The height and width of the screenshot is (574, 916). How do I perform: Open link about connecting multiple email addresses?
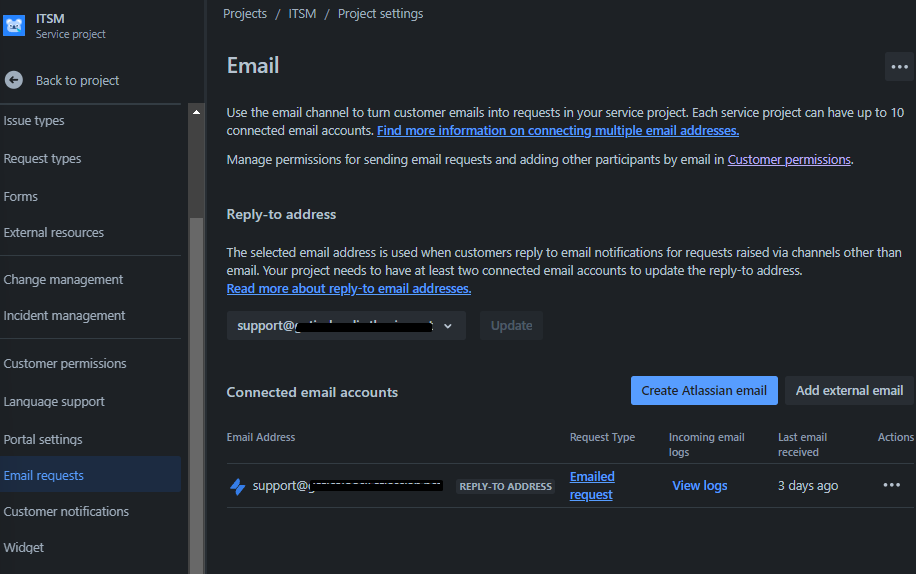click(x=558, y=130)
